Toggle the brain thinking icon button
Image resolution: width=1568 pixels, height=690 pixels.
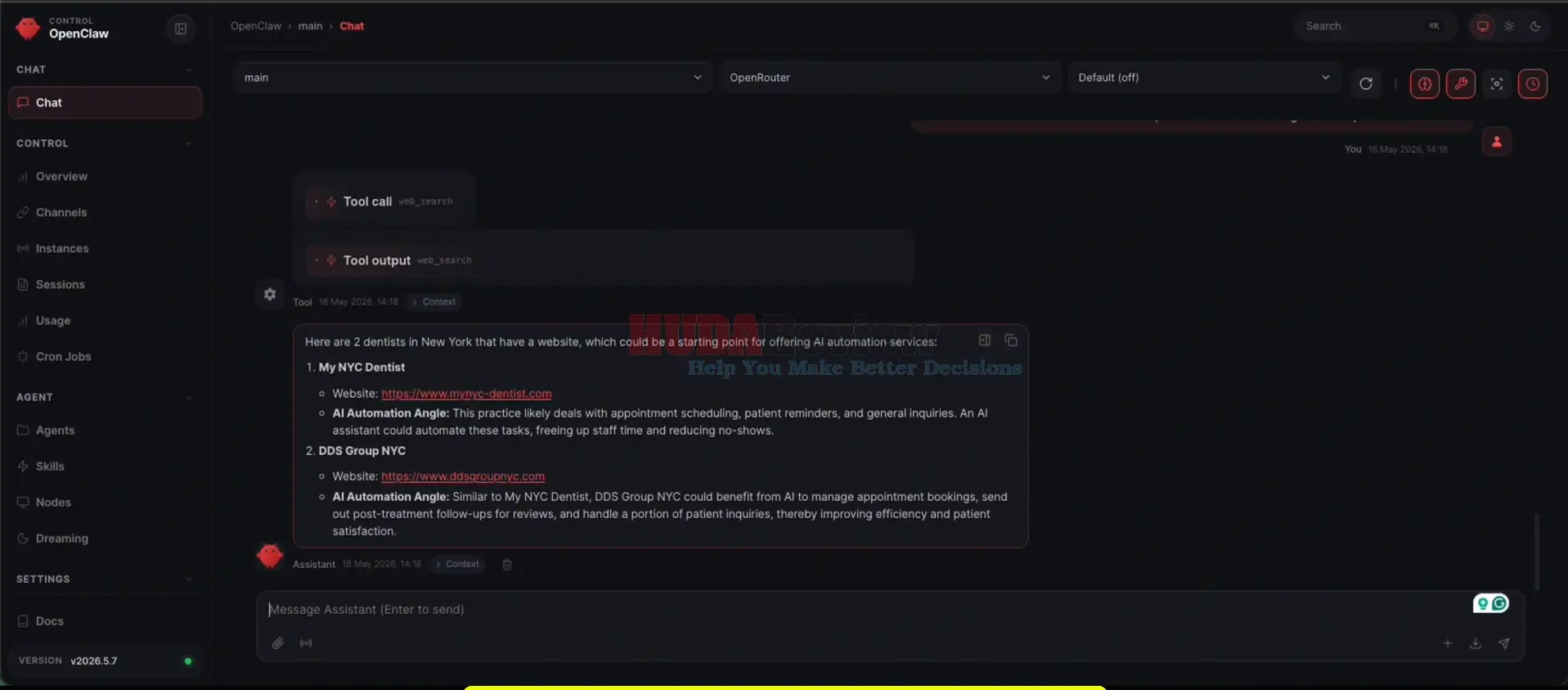click(x=1425, y=83)
